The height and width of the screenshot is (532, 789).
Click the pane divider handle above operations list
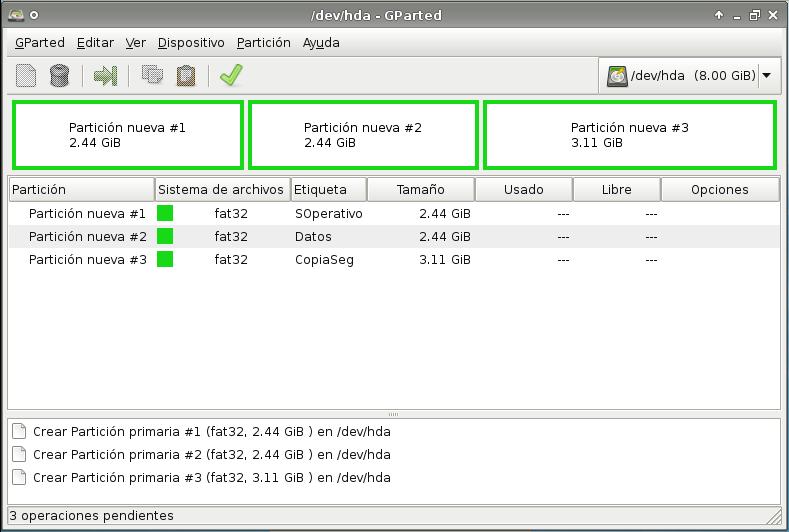(393, 414)
